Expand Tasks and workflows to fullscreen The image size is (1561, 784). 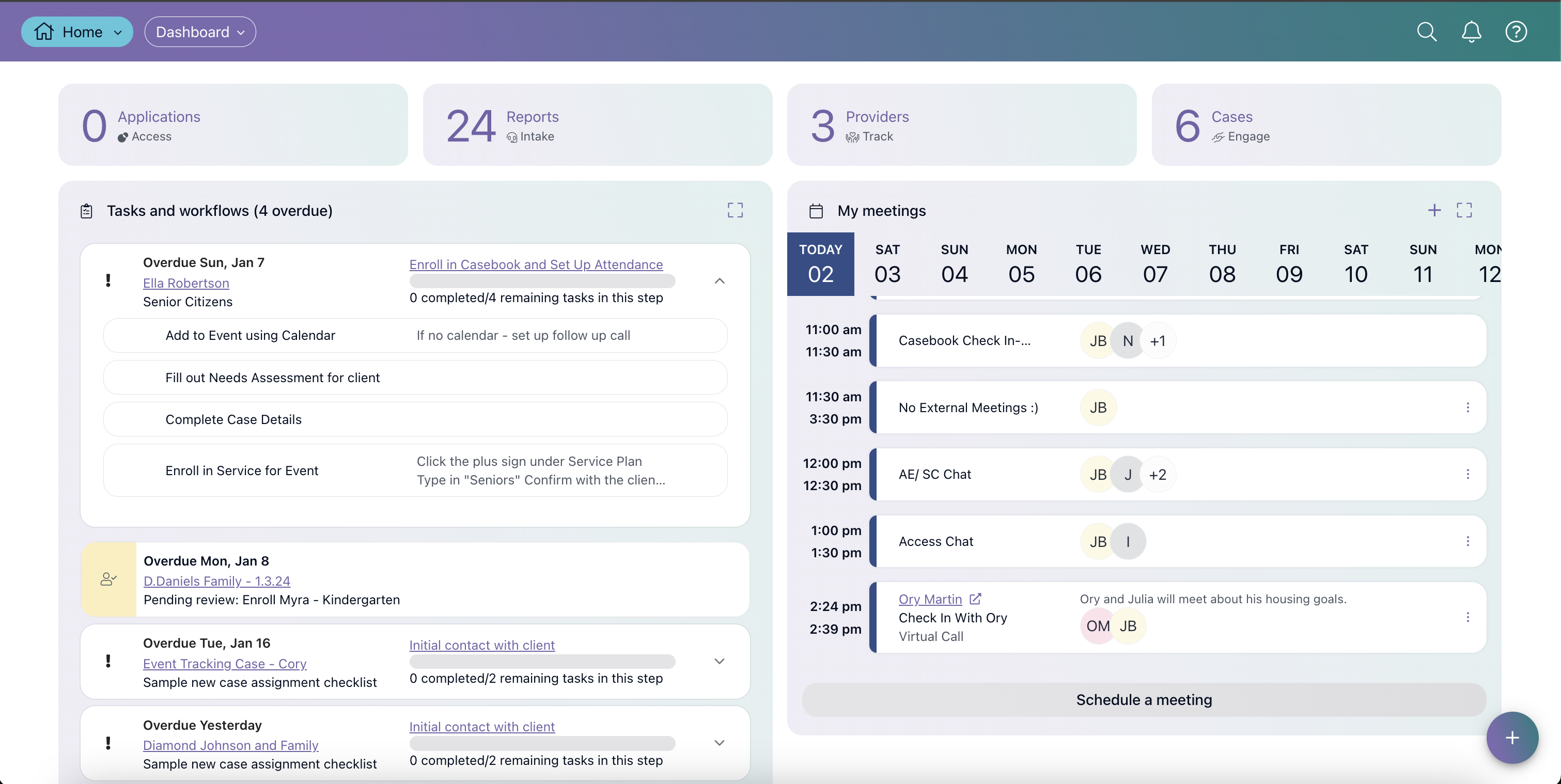tap(735, 210)
